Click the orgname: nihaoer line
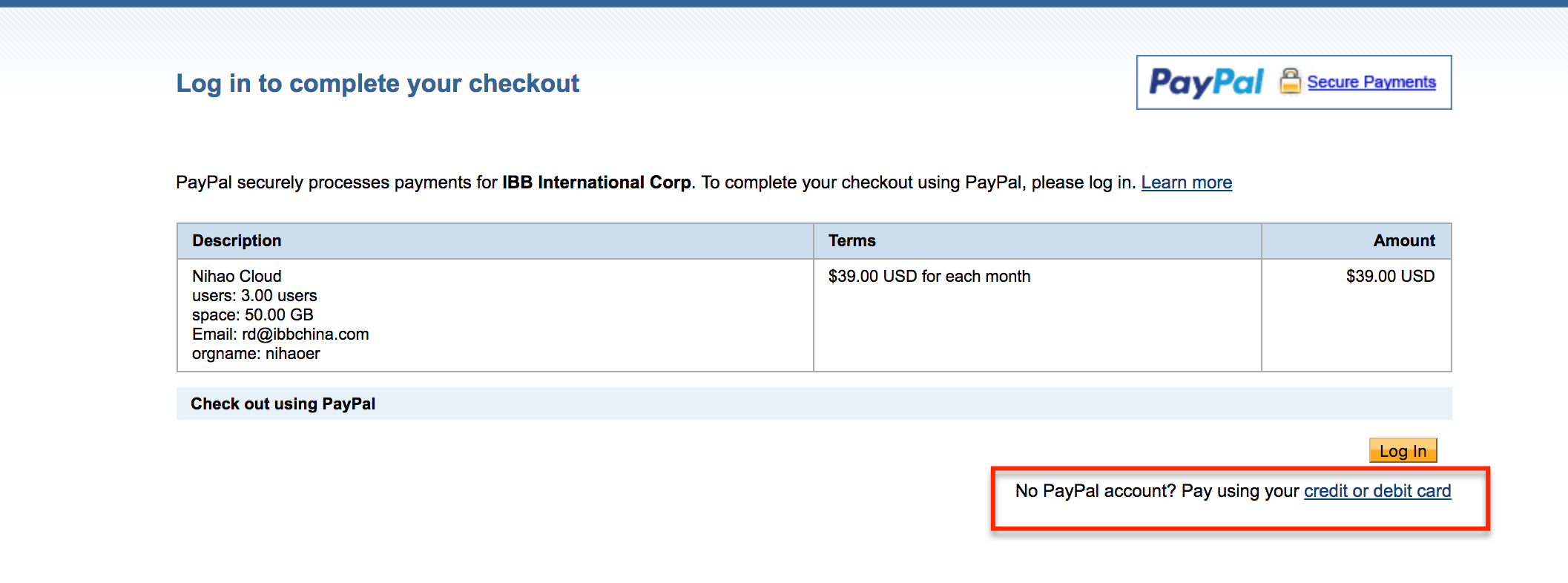The height and width of the screenshot is (583, 1568). tap(256, 353)
